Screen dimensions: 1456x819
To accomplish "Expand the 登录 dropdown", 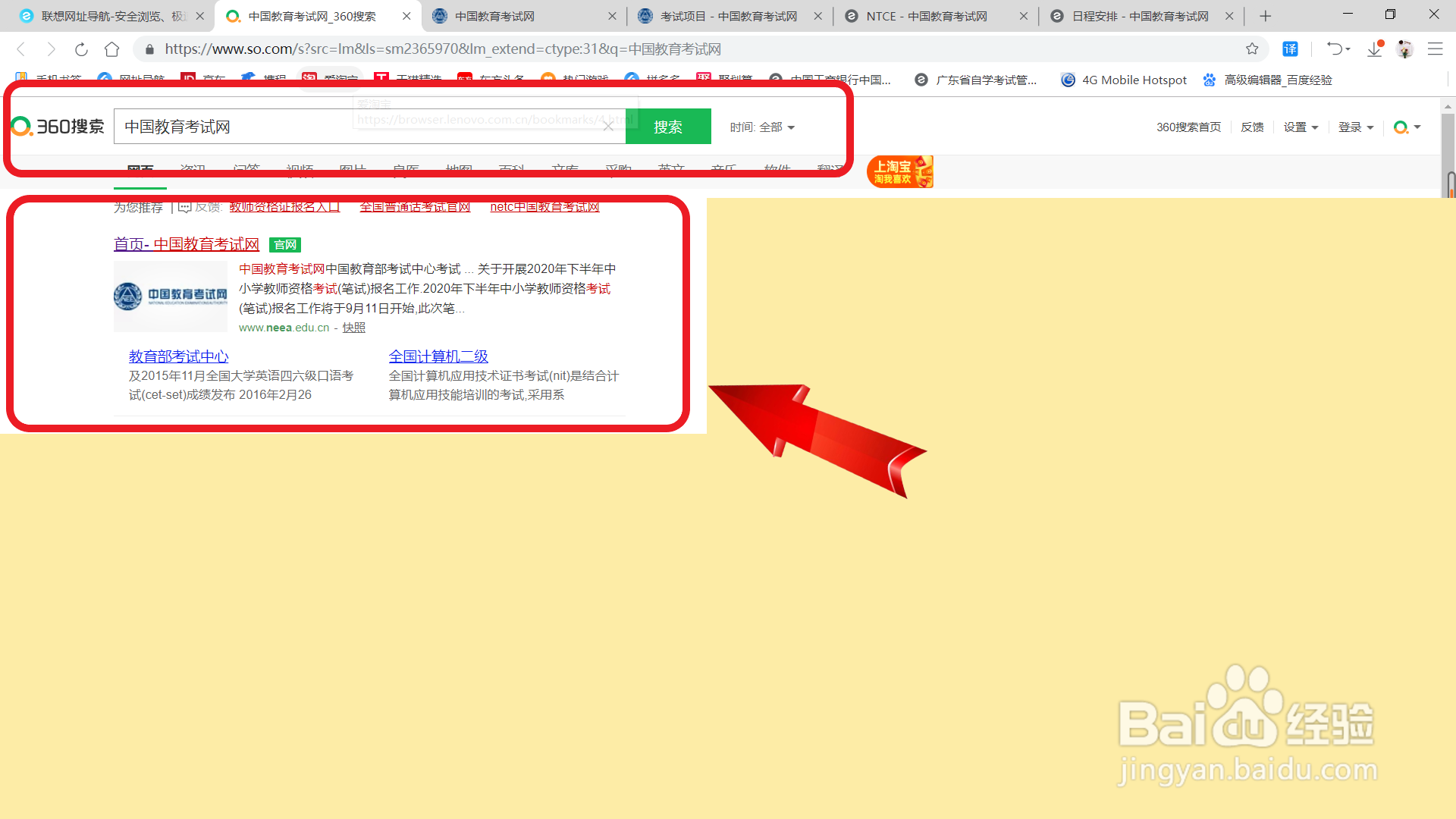I will pyautogui.click(x=1356, y=127).
